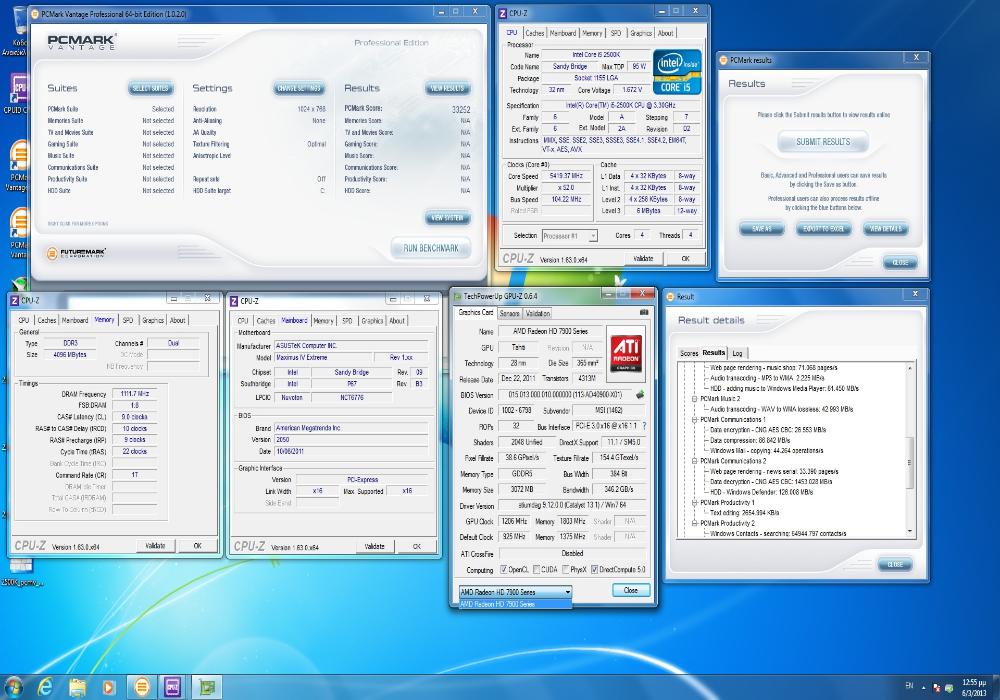Image resolution: width=1000 pixels, height=700 pixels.
Task: Open Windows Explorer folder icon in taskbar
Action: (x=77, y=687)
